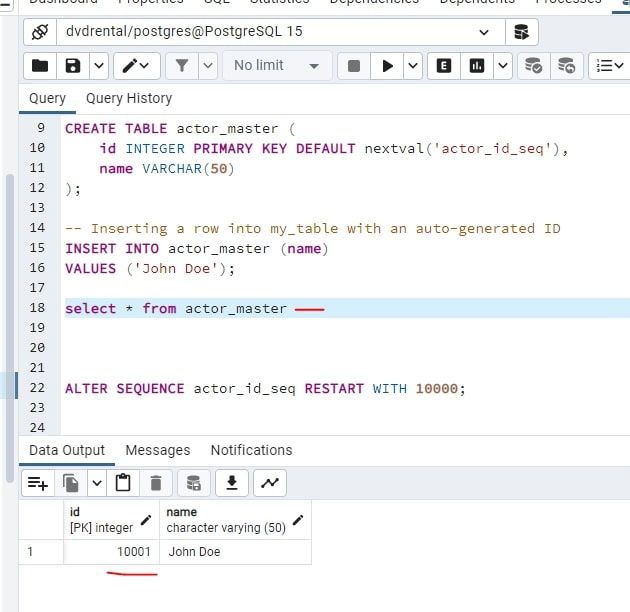Viewport: 630px width, 612px height.
Task: Click the name VARCHAR(50) line
Action: pyautogui.click(x=167, y=169)
